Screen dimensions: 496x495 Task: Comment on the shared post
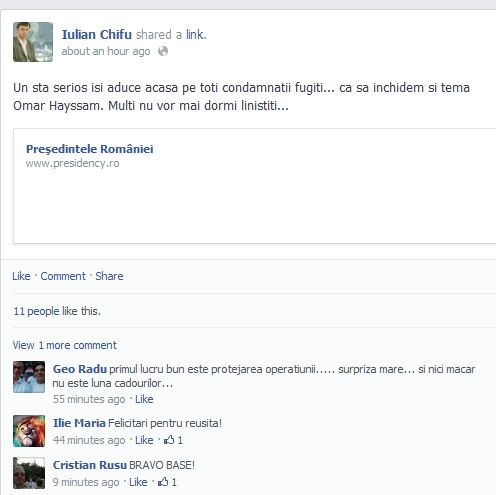(x=63, y=276)
